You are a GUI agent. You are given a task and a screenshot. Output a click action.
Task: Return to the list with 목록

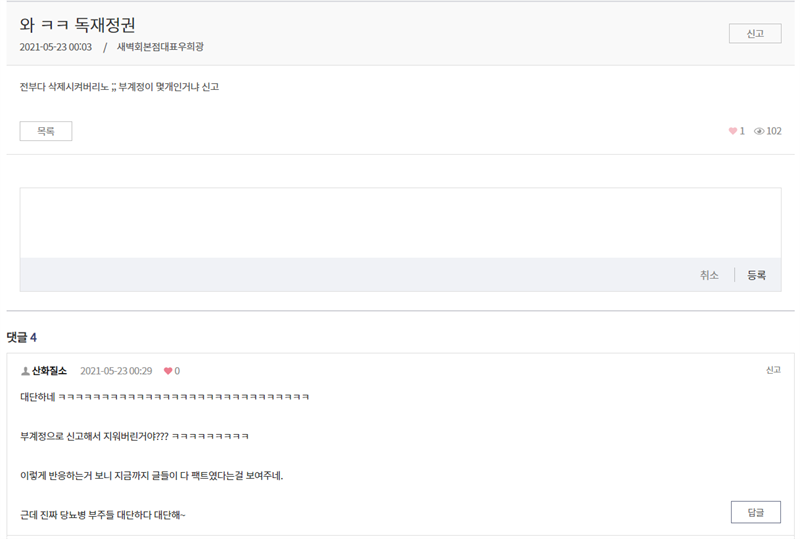click(x=46, y=131)
